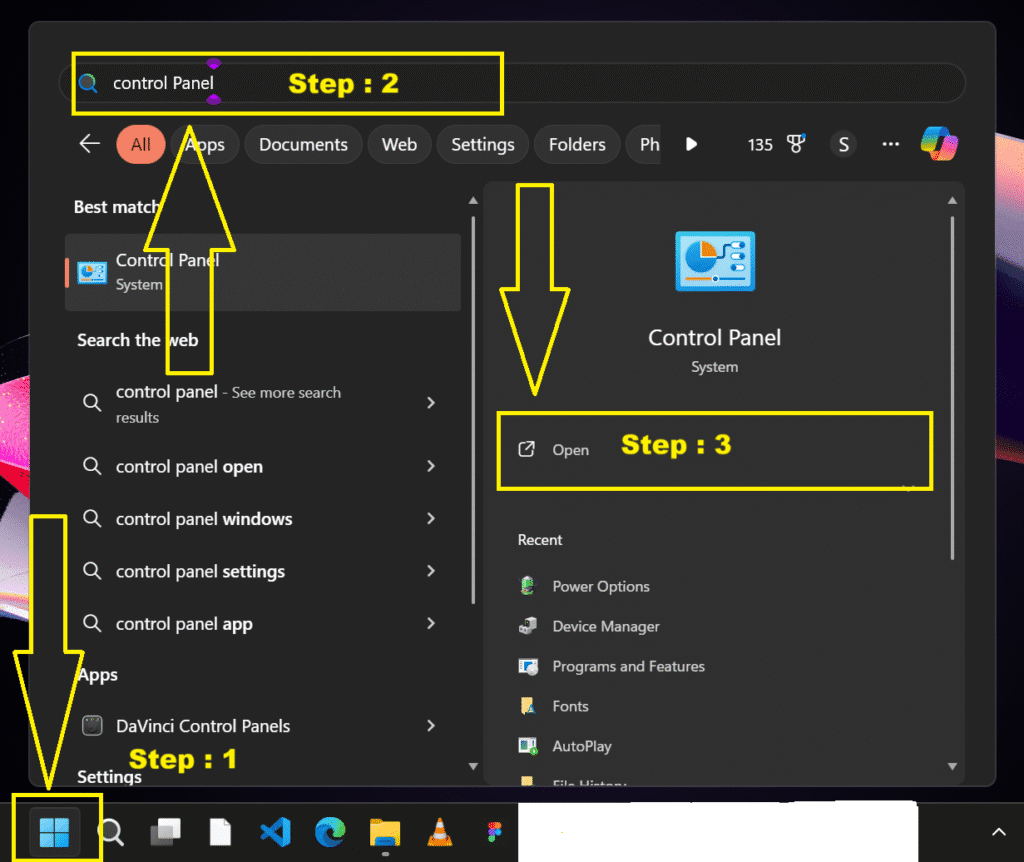Click the Start button on the taskbar
Image resolution: width=1024 pixels, height=862 pixels.
(57, 832)
